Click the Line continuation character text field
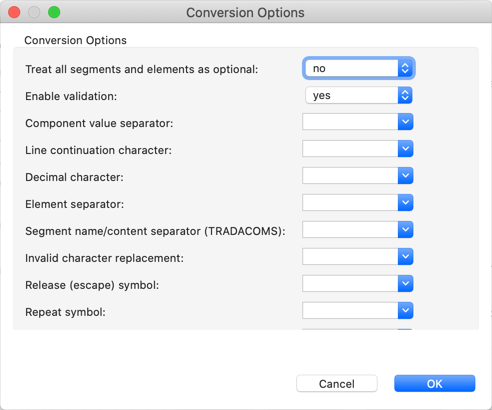Viewport: 492px width, 410px height. click(x=350, y=149)
